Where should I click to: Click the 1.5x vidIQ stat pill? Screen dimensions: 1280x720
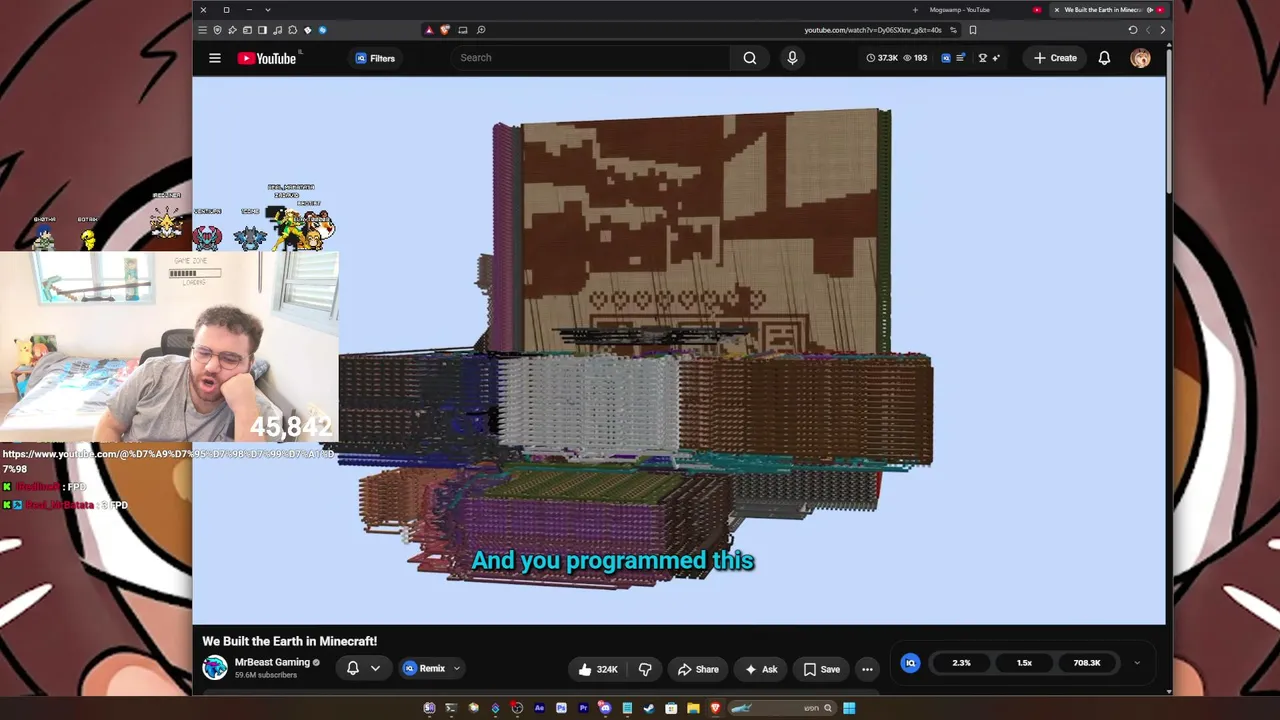pos(1024,663)
